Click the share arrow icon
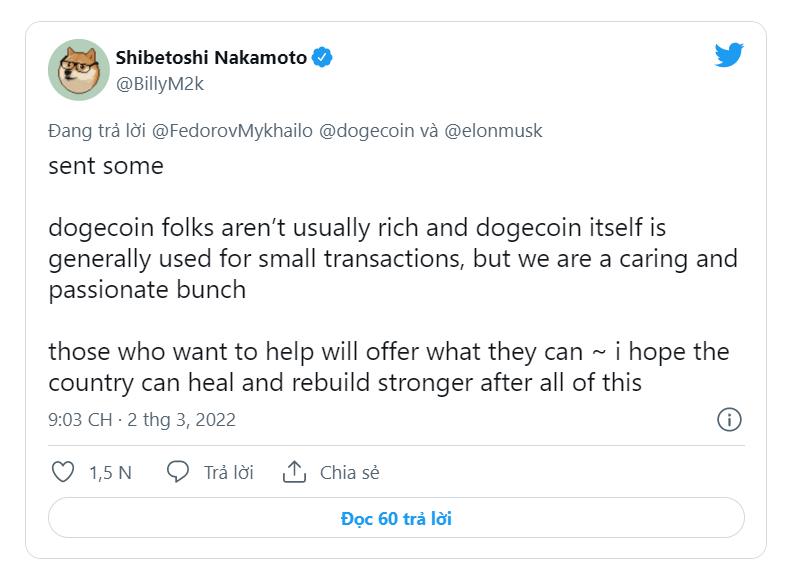Screen dimensions: 794x579 294,472
